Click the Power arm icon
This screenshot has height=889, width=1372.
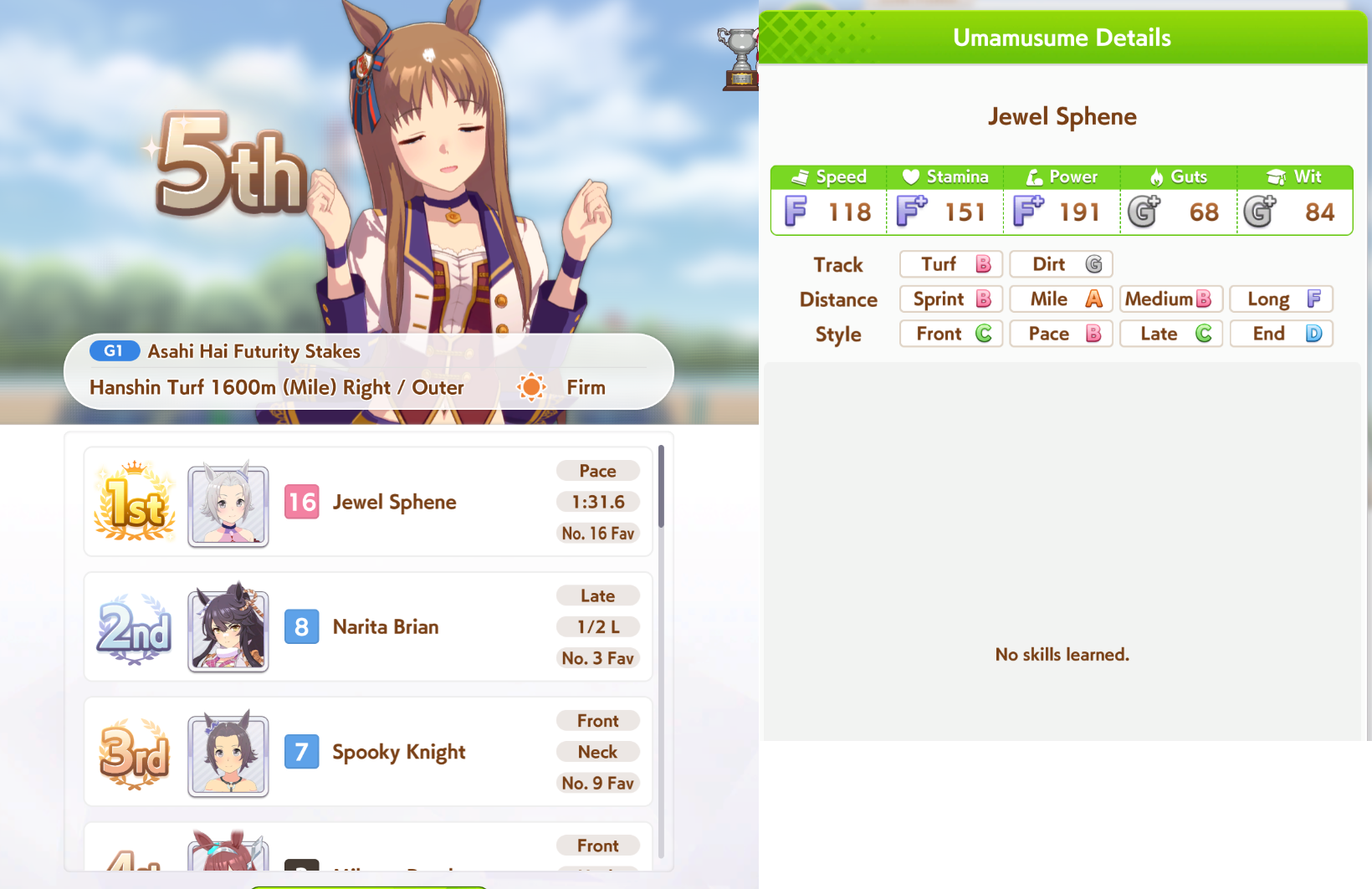[x=1035, y=176]
